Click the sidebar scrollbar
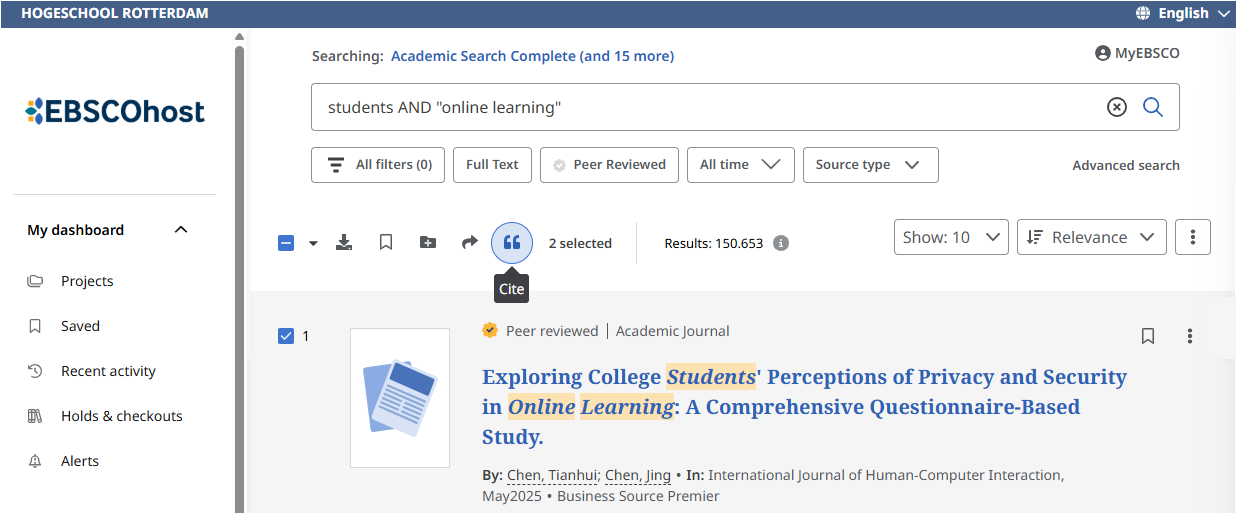1237x513 pixels. [x=239, y=278]
